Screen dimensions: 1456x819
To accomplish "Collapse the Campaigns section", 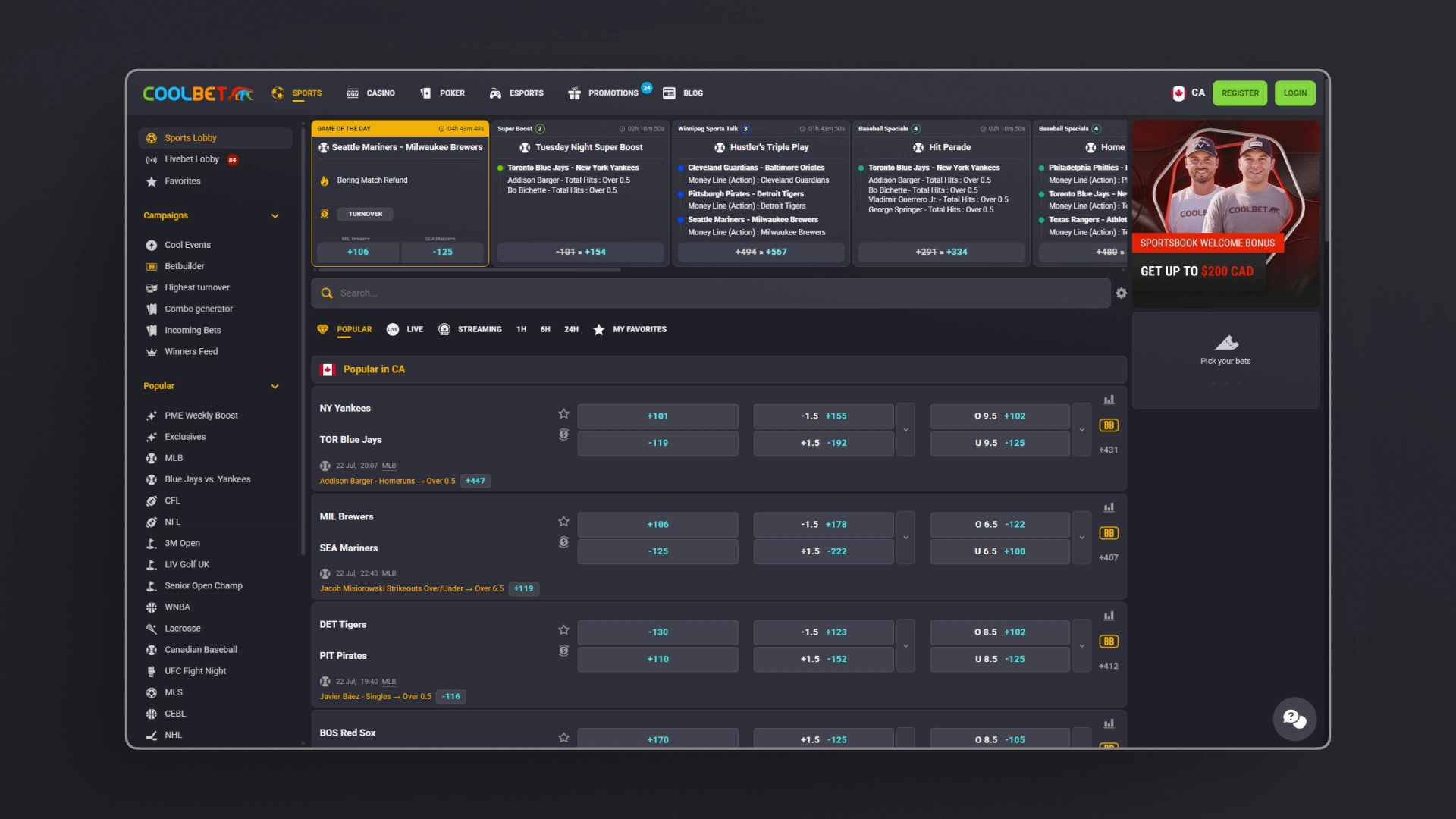I will pos(275,216).
